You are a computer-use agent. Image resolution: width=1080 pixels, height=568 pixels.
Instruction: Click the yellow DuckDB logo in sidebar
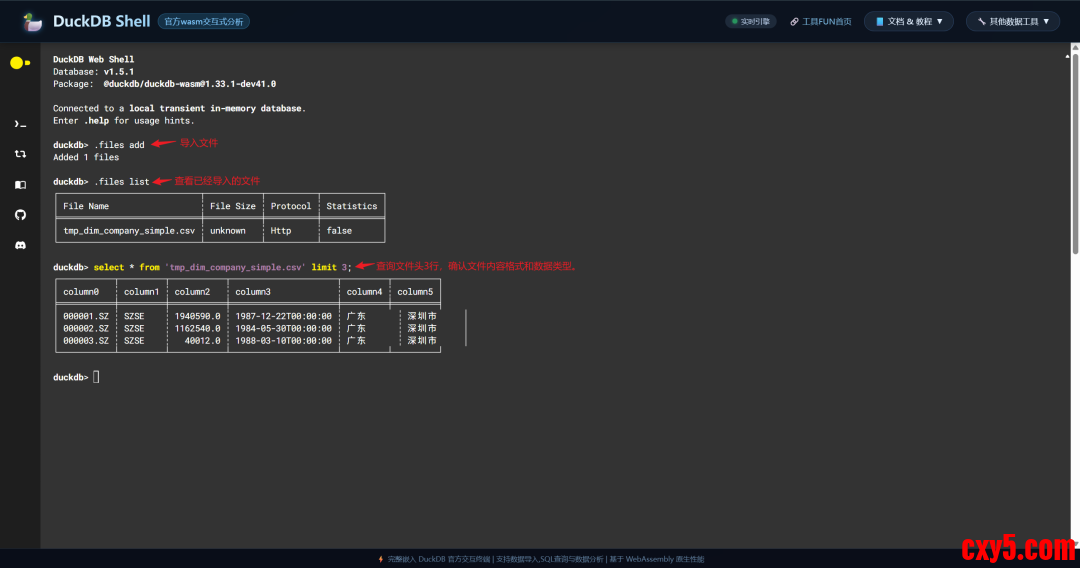(19, 63)
